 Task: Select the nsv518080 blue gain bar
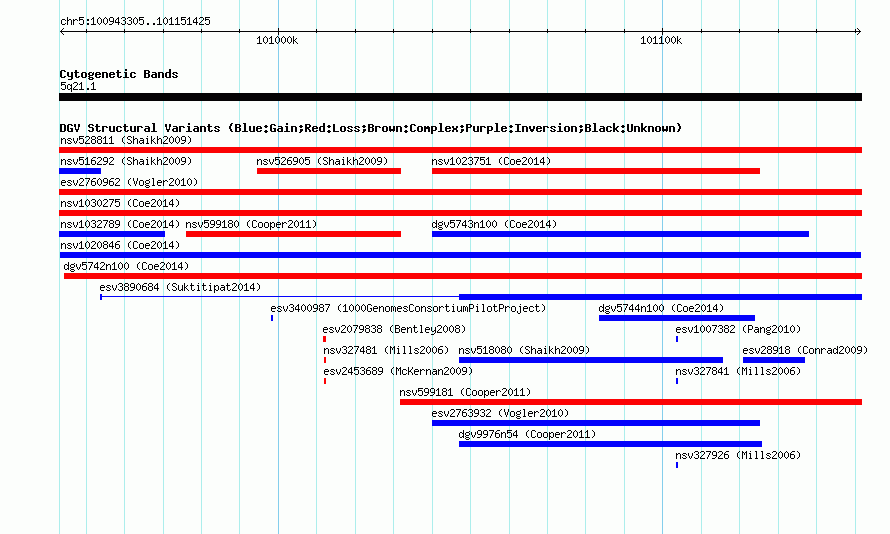pyautogui.click(x=591, y=360)
